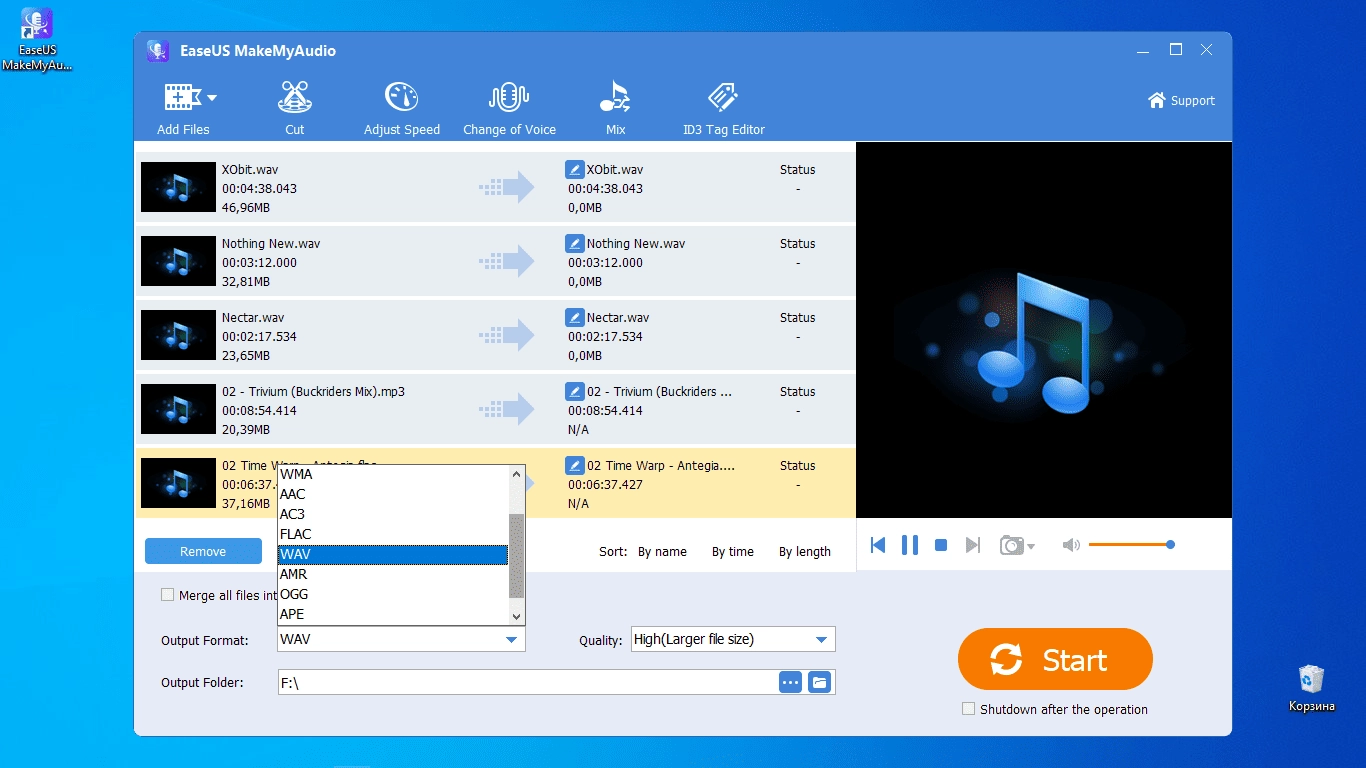Choose APE in the format list
The height and width of the screenshot is (768, 1366).
[x=393, y=614]
